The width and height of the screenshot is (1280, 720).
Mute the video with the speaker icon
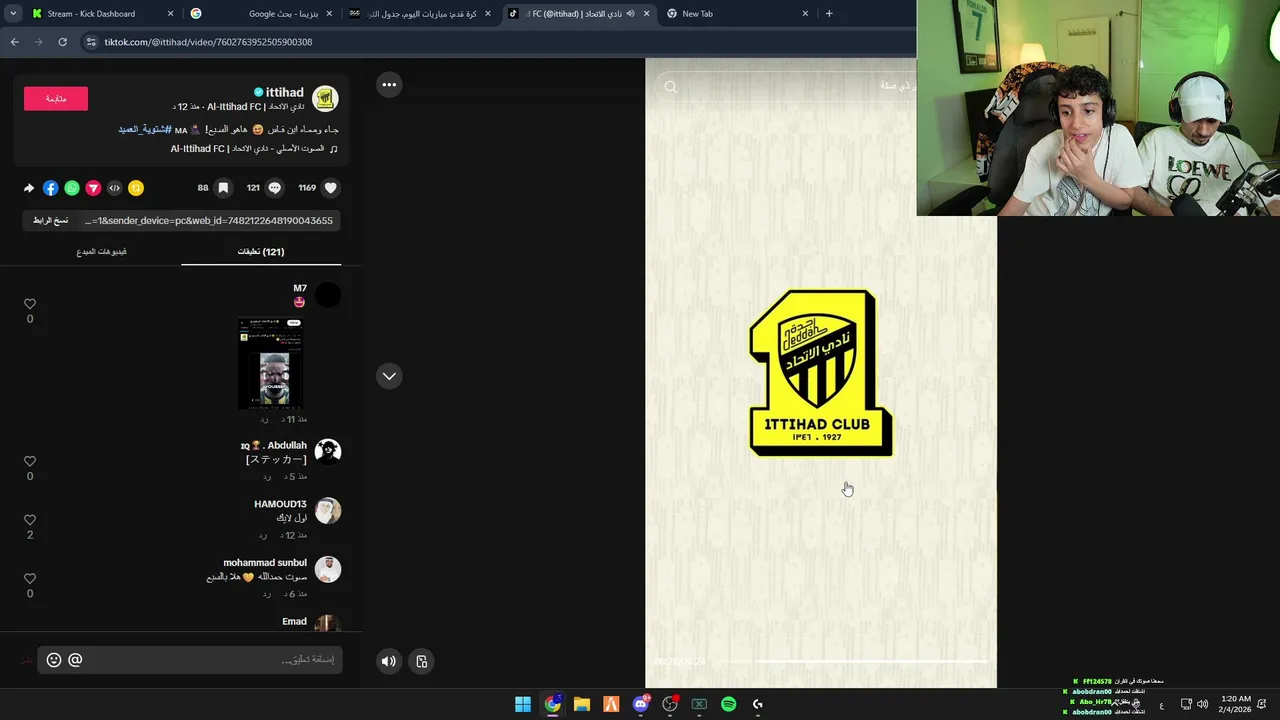(x=389, y=661)
